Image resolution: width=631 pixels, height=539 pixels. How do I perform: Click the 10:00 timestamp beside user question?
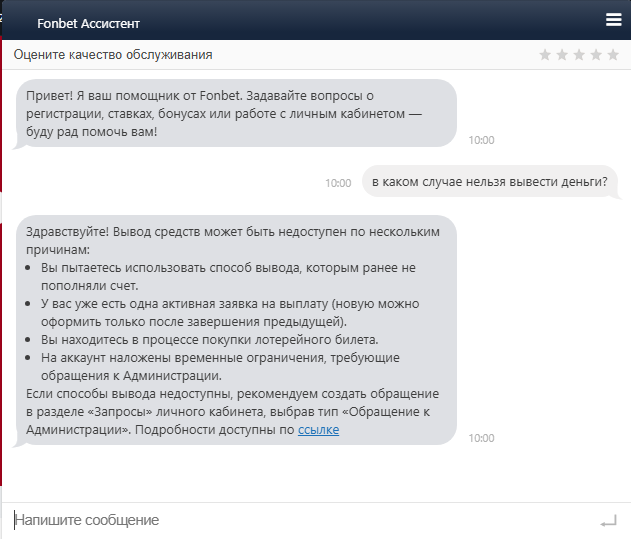338,183
